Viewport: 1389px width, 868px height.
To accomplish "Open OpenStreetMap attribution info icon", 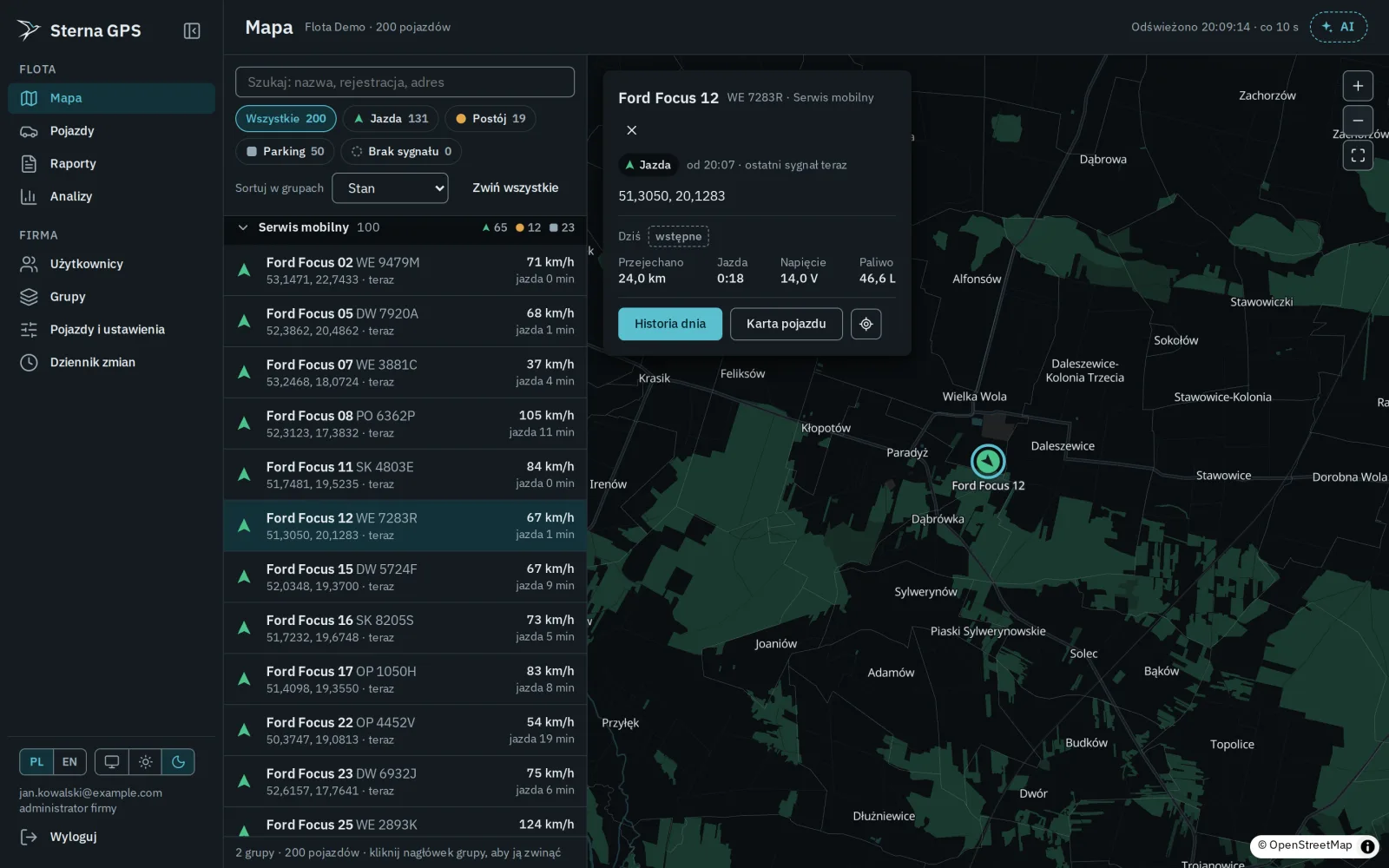I will (1367, 846).
